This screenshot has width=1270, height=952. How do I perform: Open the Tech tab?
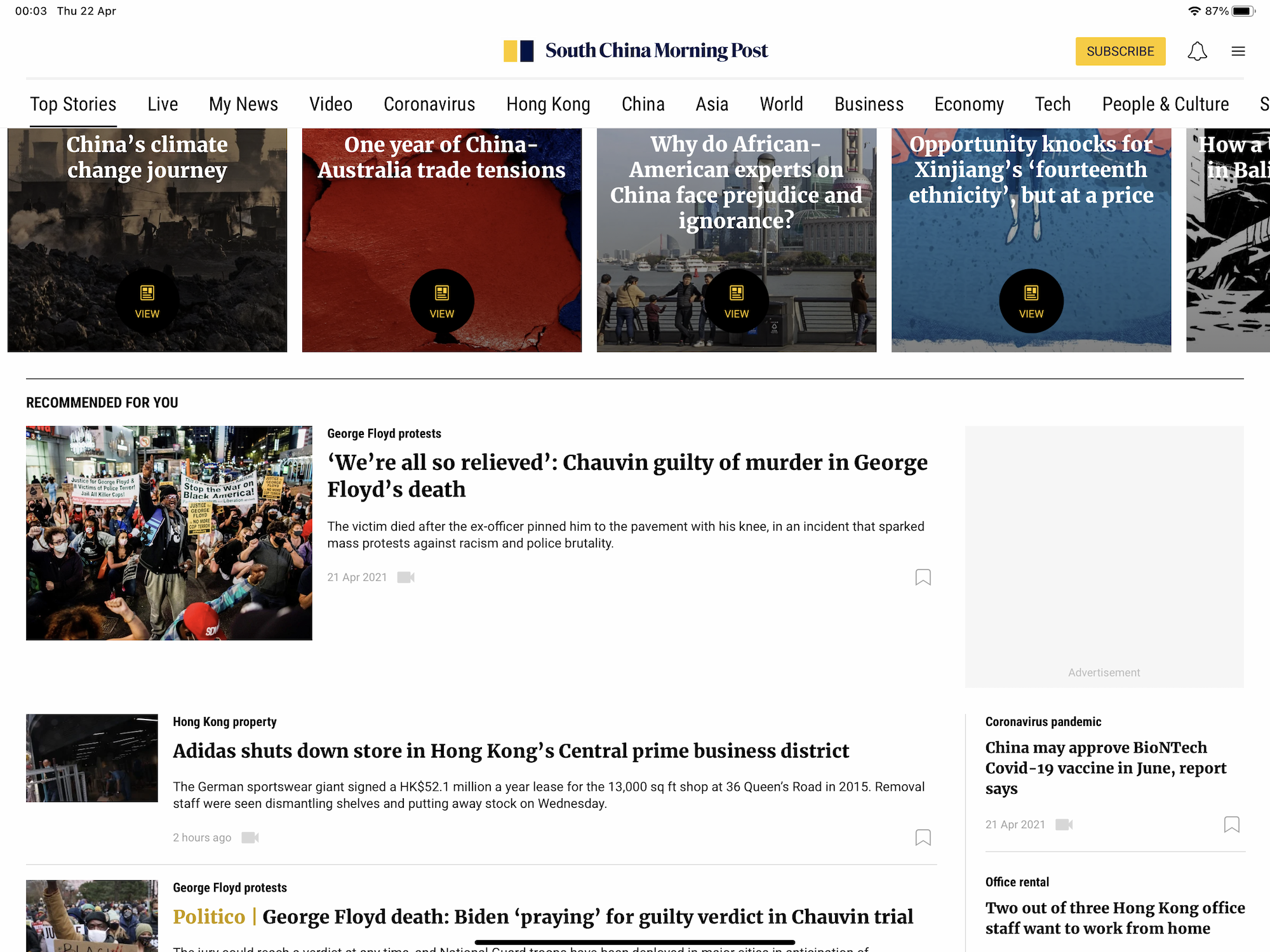[1053, 104]
